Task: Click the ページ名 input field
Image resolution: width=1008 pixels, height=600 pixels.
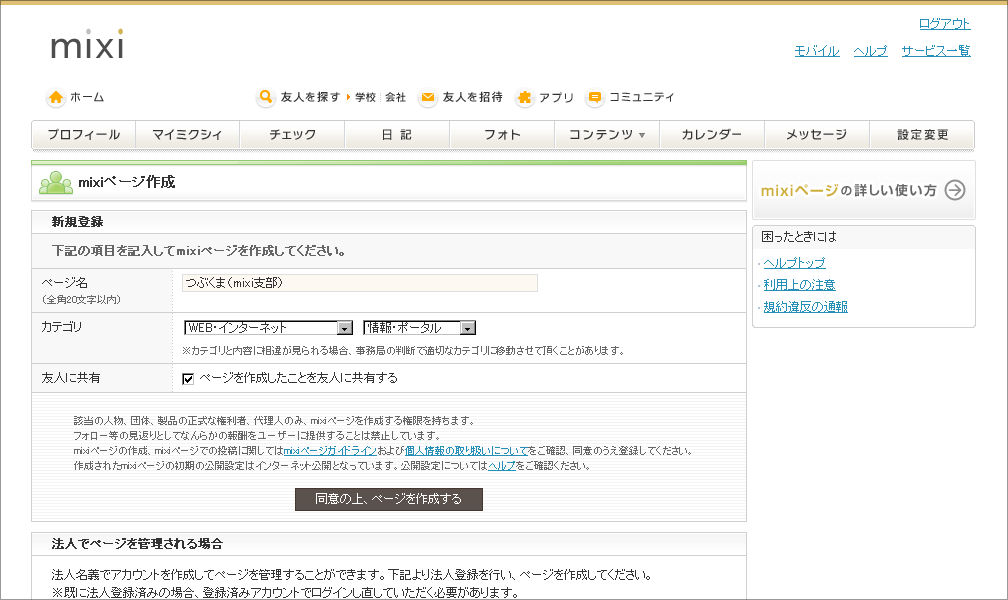Action: (x=360, y=283)
